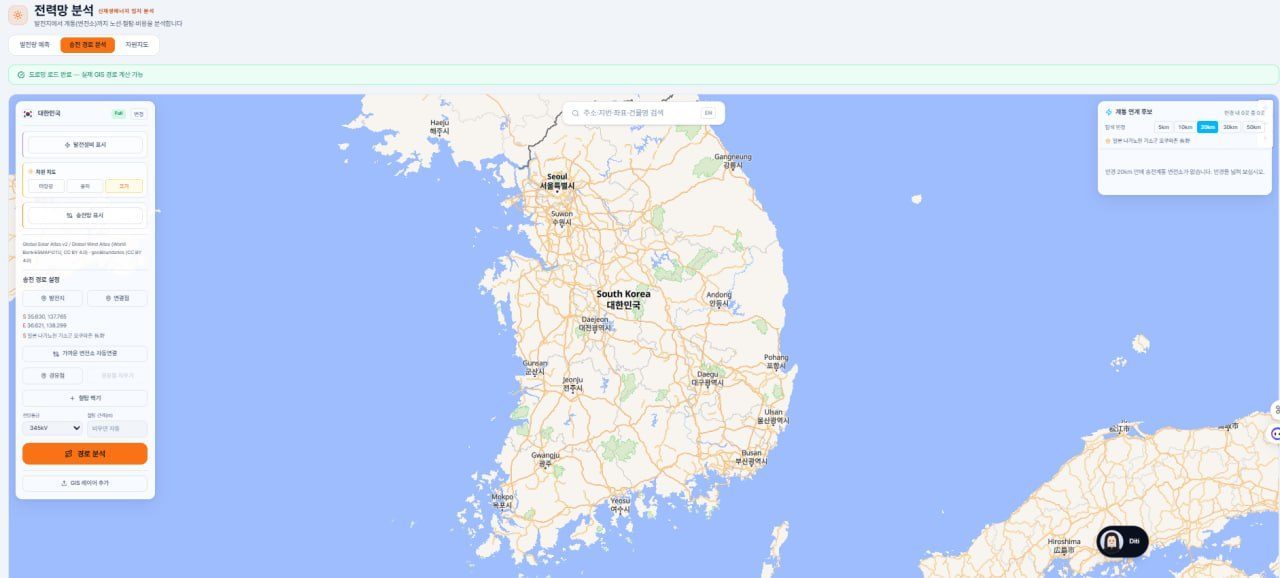Click the Korean flag icon in side panel
Viewport: 1280px width, 578px height.
28,114
